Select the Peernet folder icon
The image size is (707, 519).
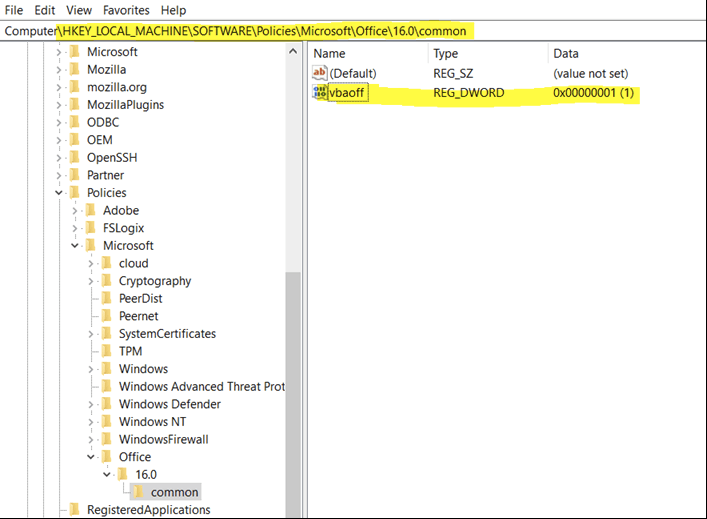(x=107, y=316)
